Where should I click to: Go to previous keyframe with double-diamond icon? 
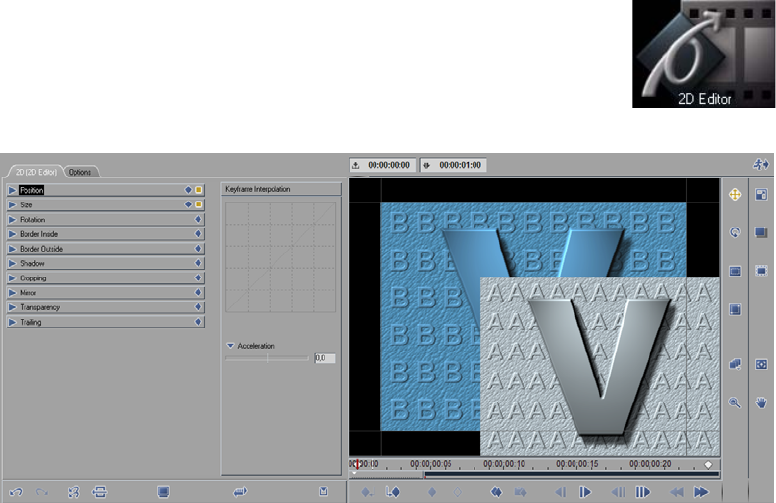pyautogui.click(x=496, y=492)
